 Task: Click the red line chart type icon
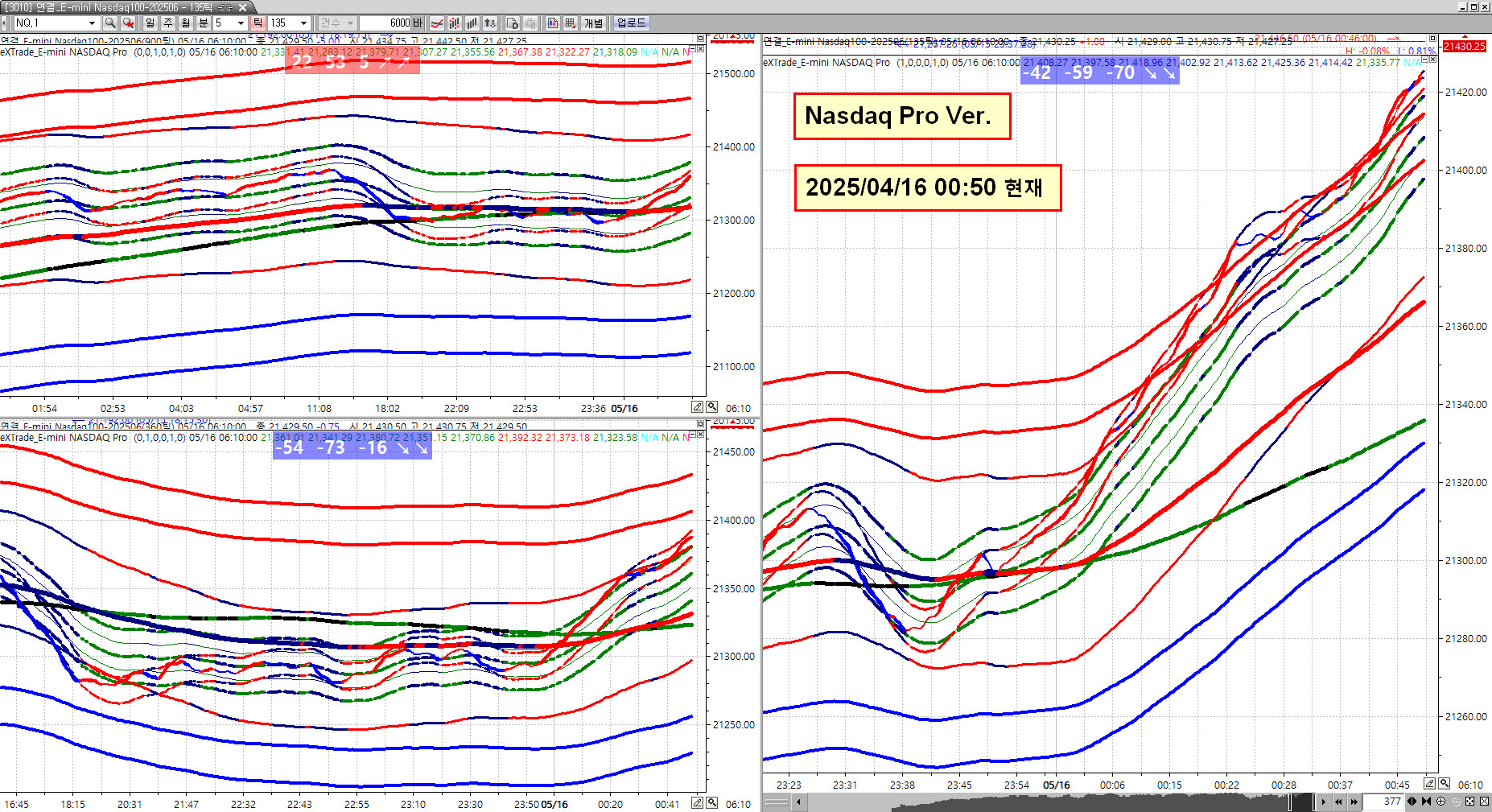(x=437, y=23)
